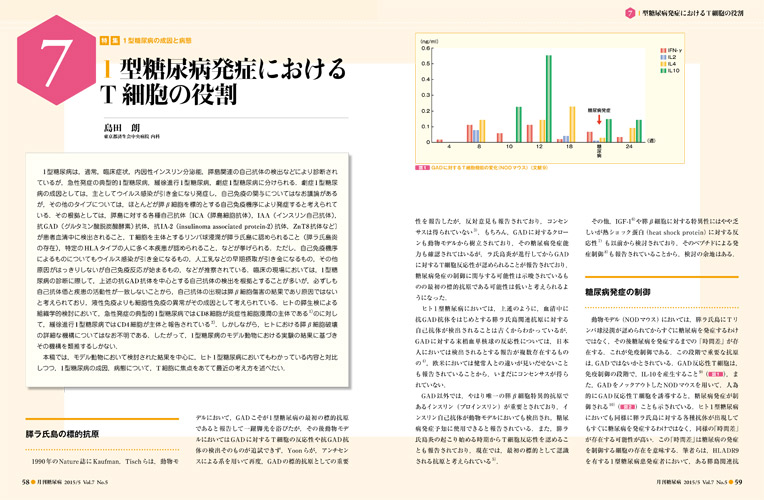This screenshot has width=764, height=500.
Task: Click the orange 特集 tag above the title
Action: (110, 40)
